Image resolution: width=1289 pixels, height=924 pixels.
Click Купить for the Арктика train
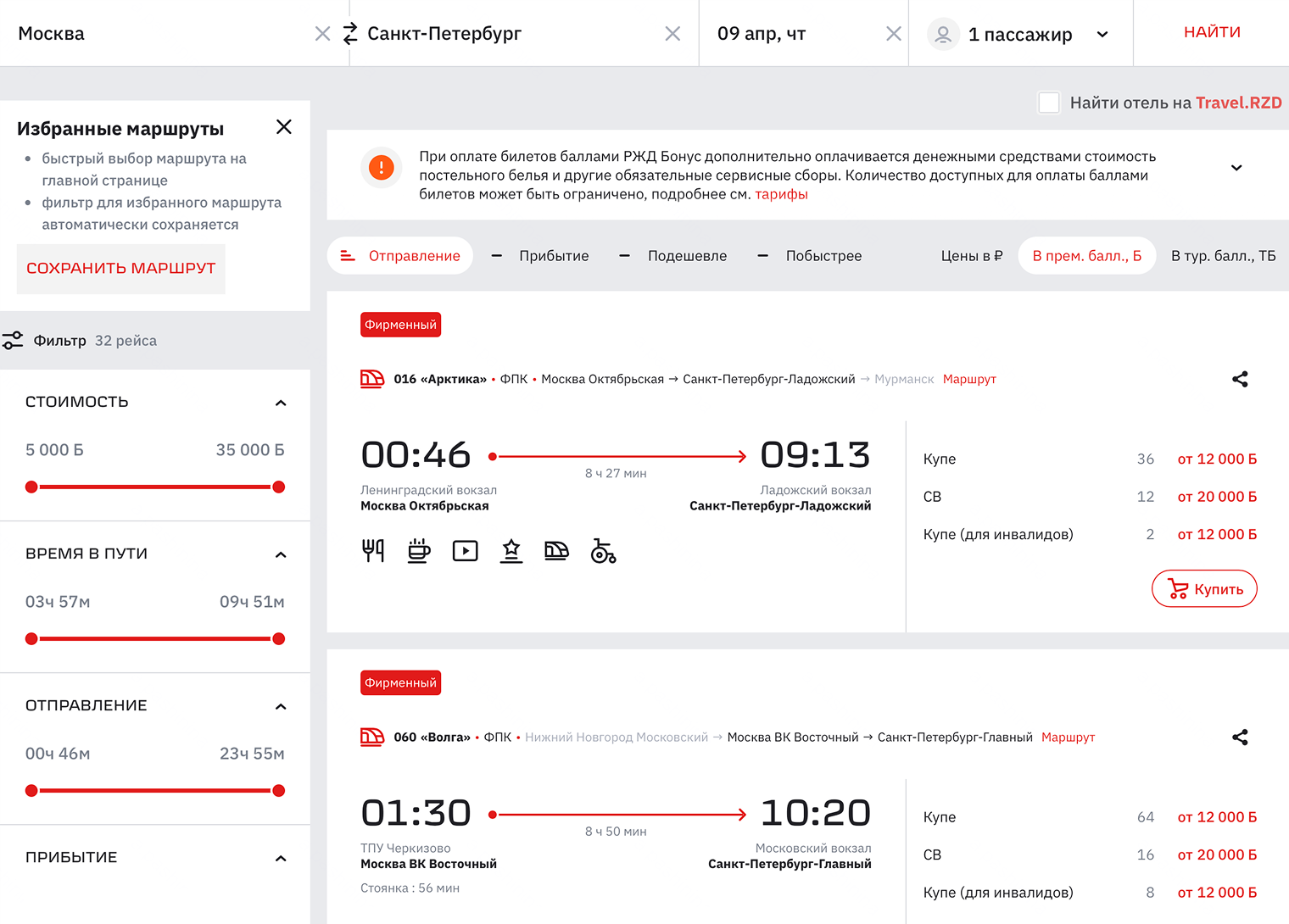pos(1204,589)
